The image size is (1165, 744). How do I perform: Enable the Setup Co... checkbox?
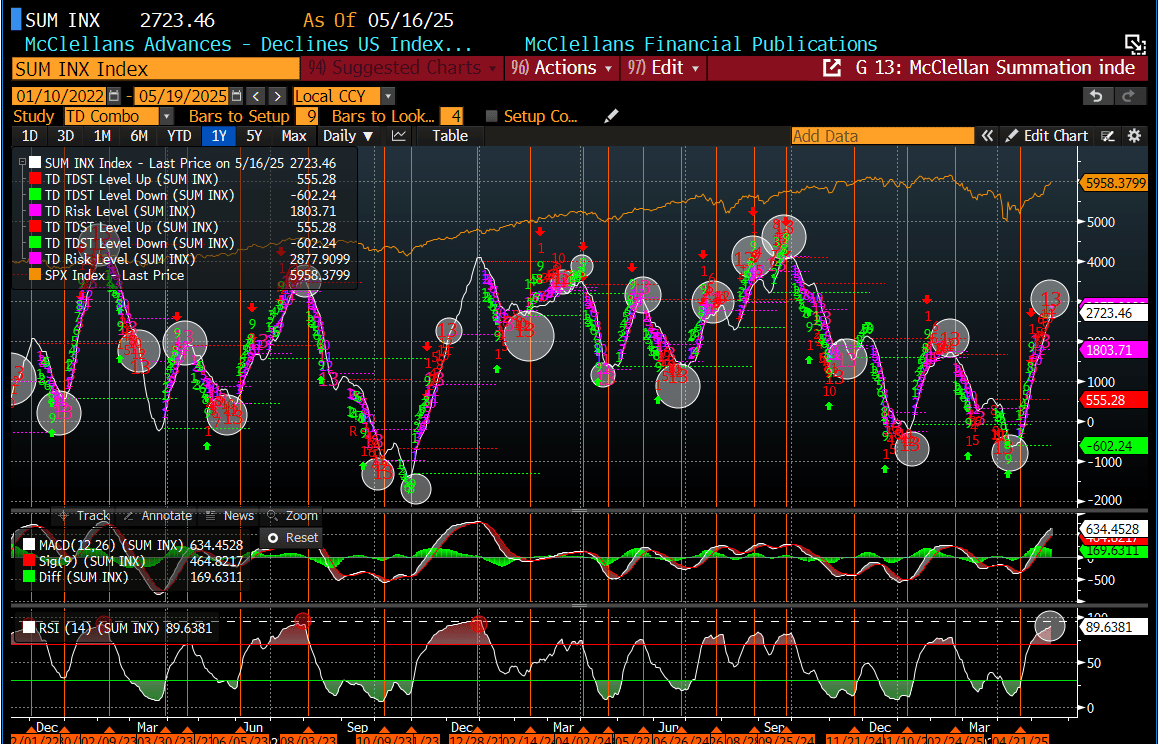(x=491, y=116)
